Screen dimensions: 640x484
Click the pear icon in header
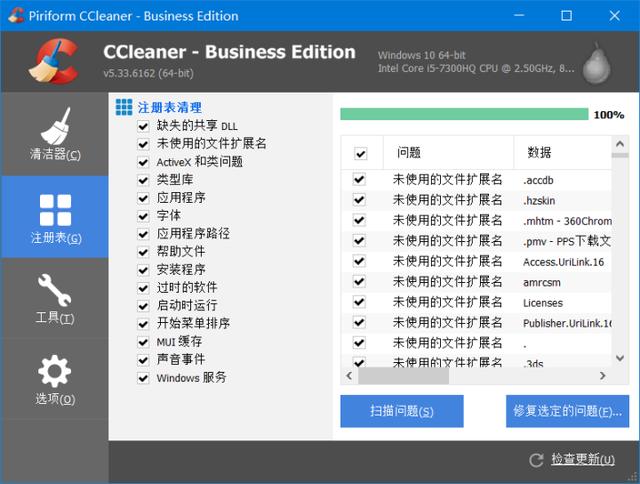596,63
